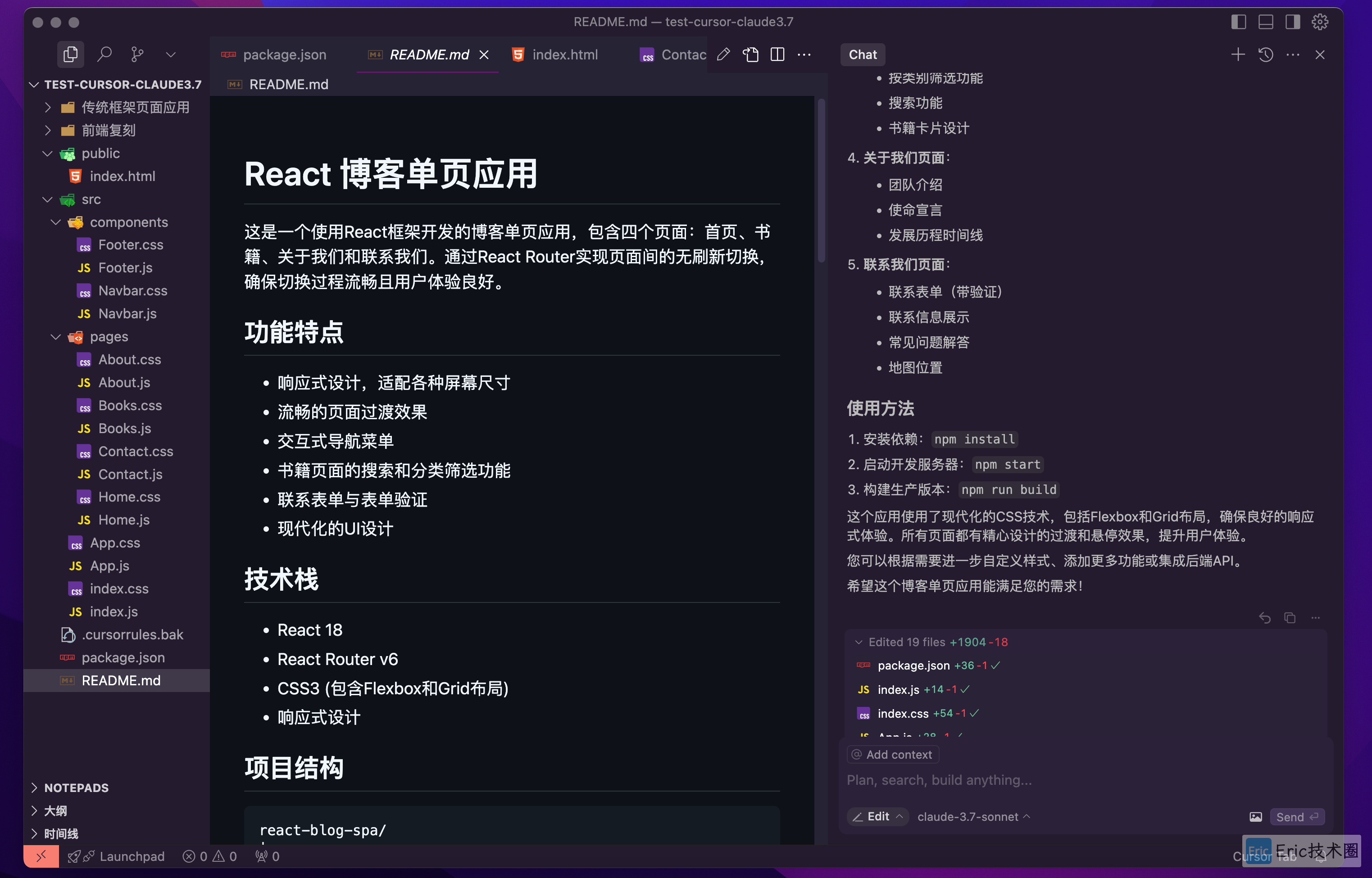Viewport: 1372px width, 878px height.
Task: Open index.html under public folder
Action: 116,176
